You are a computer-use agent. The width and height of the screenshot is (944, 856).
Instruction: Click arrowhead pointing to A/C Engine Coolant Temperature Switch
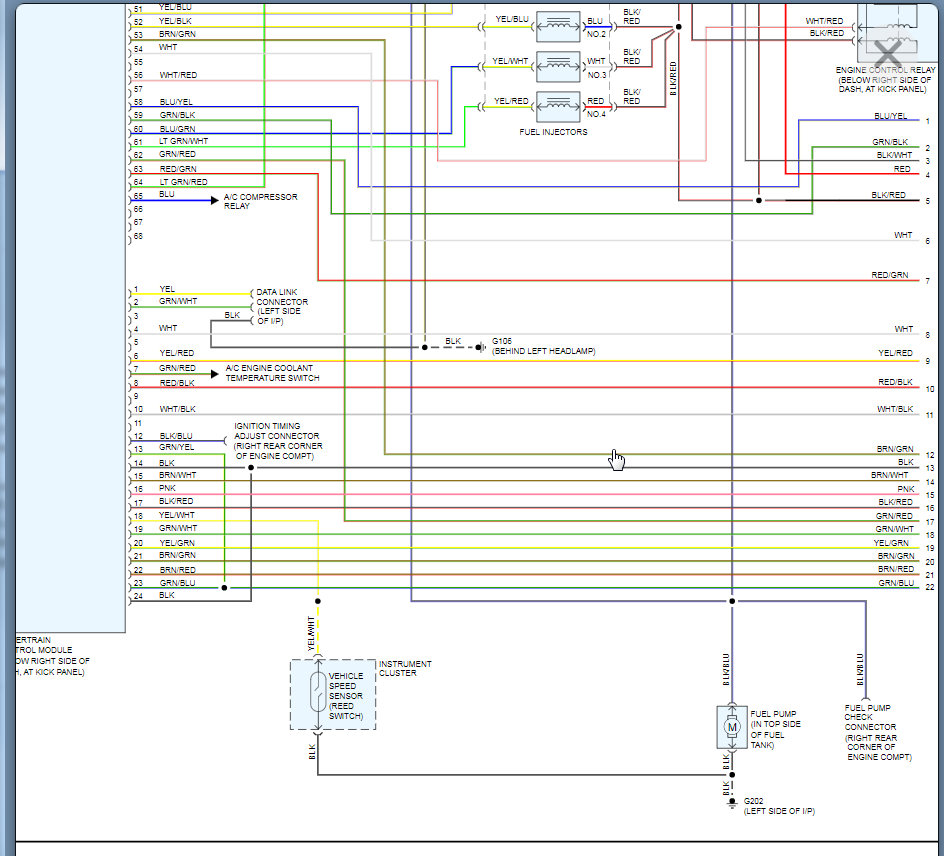click(214, 374)
